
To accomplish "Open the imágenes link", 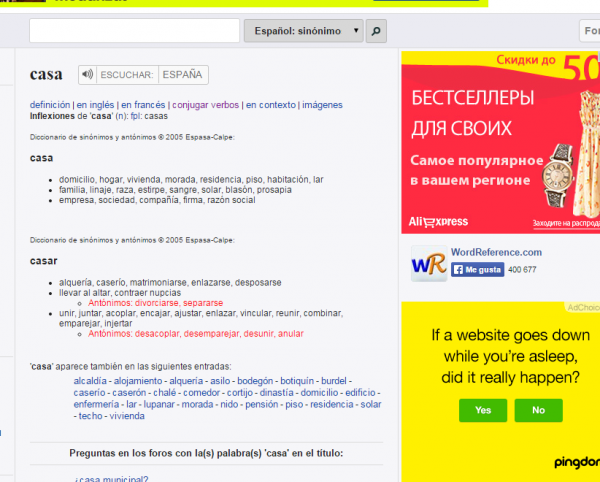I will pyautogui.click(x=322, y=105).
